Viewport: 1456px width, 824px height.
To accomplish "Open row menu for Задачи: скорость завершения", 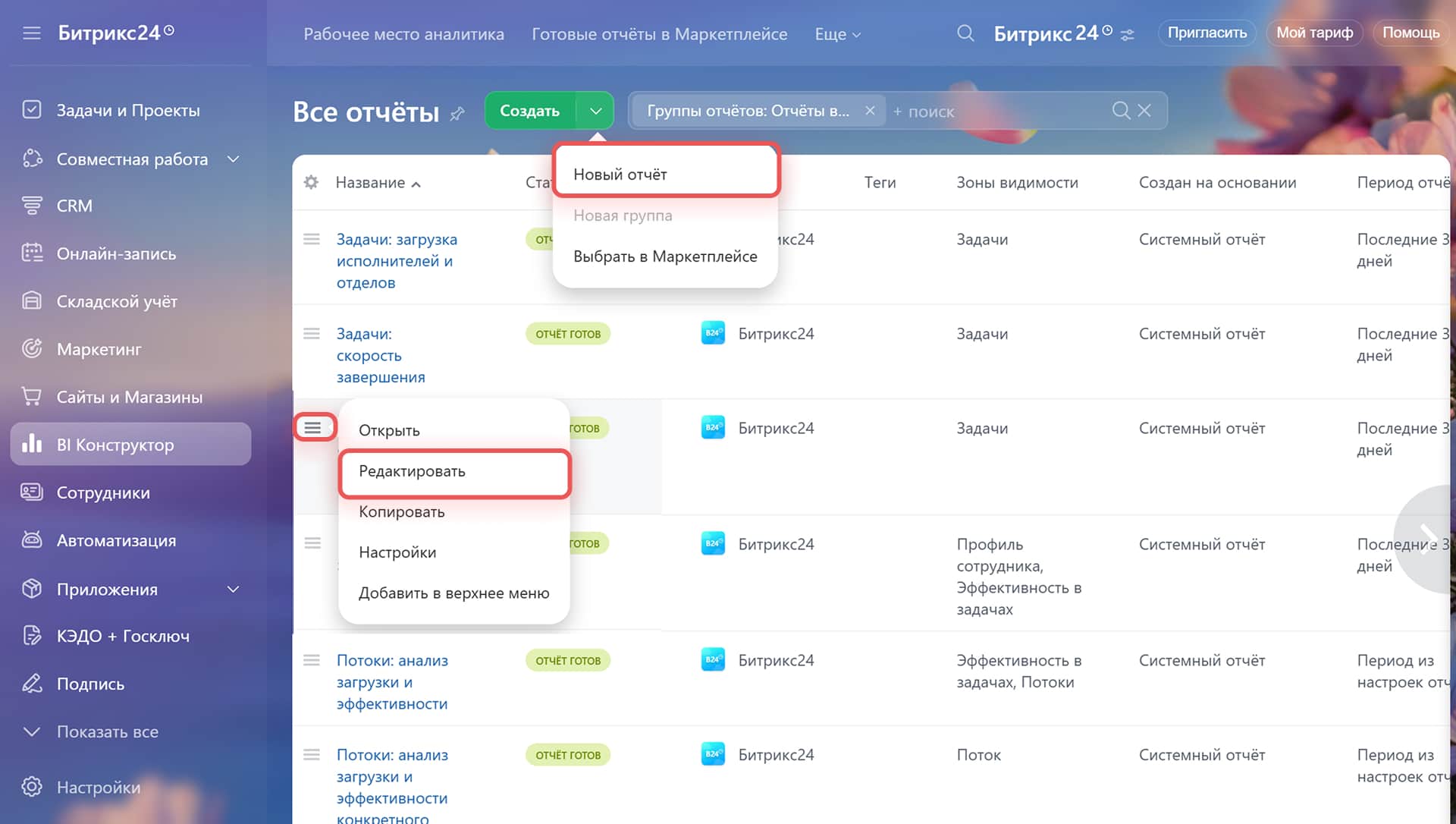I will (312, 334).
